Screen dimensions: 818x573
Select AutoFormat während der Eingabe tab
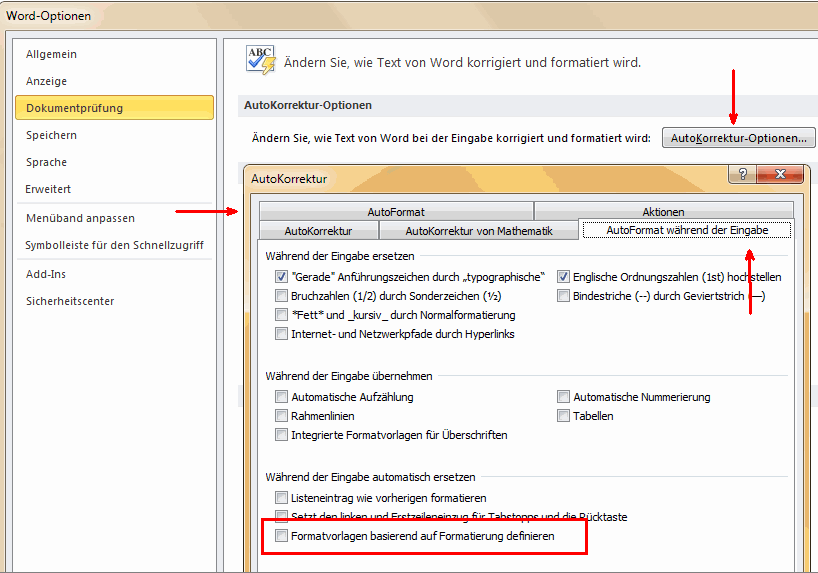point(687,231)
